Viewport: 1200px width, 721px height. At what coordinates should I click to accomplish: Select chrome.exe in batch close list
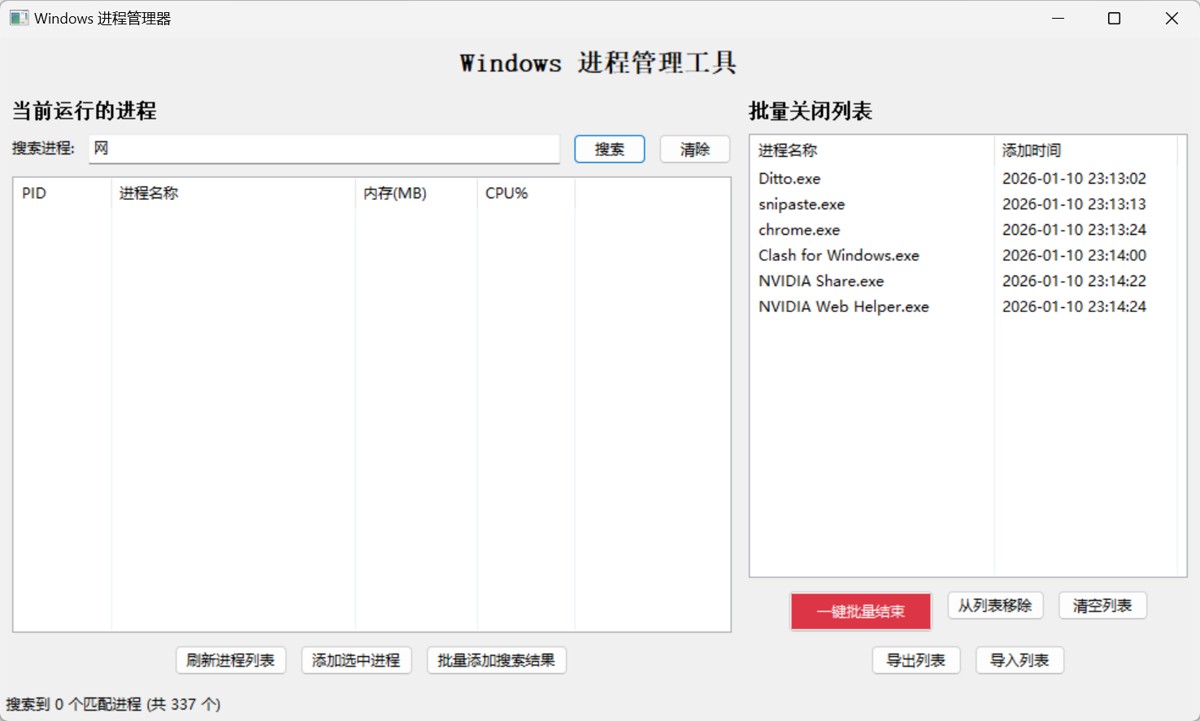pos(799,230)
